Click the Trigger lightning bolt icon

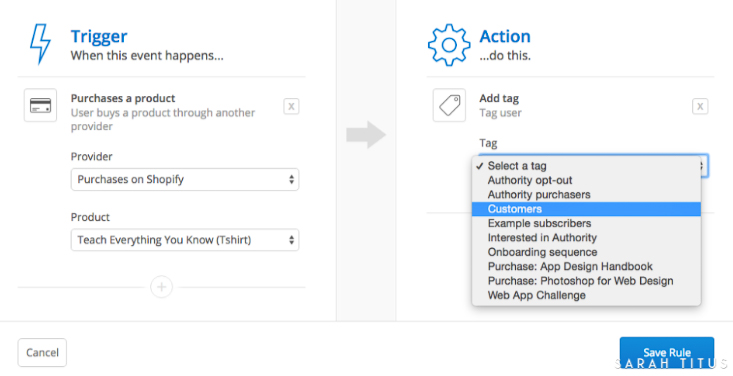coord(40,44)
